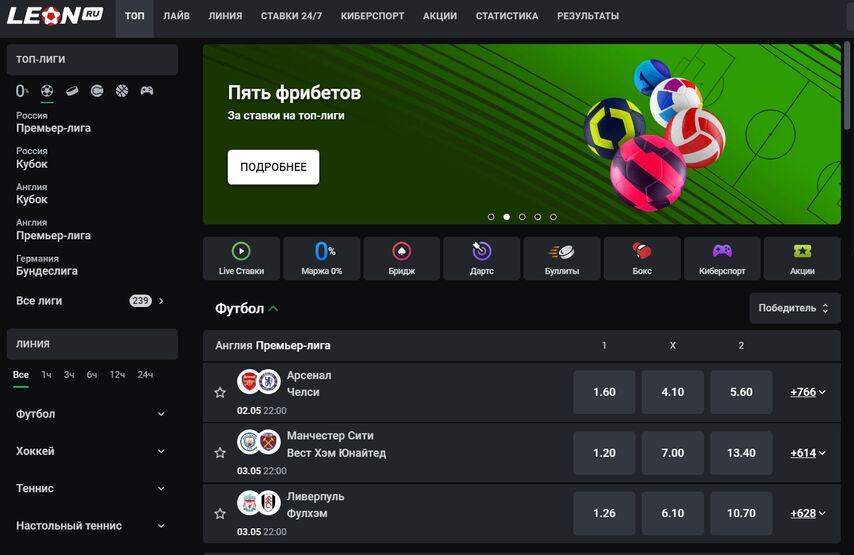This screenshot has width=854, height=555.
Task: Select the esports gamepad icon in sidebar
Action: pos(147,91)
